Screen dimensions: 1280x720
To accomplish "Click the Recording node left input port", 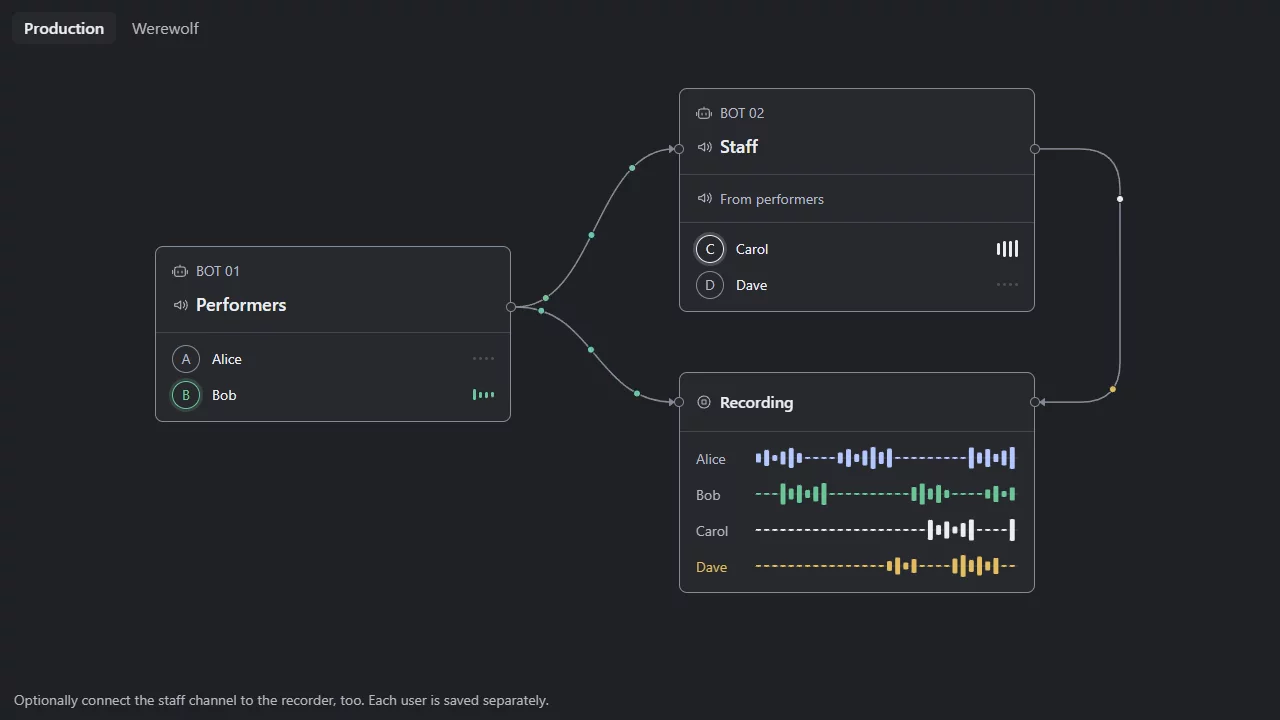I will pos(679,402).
